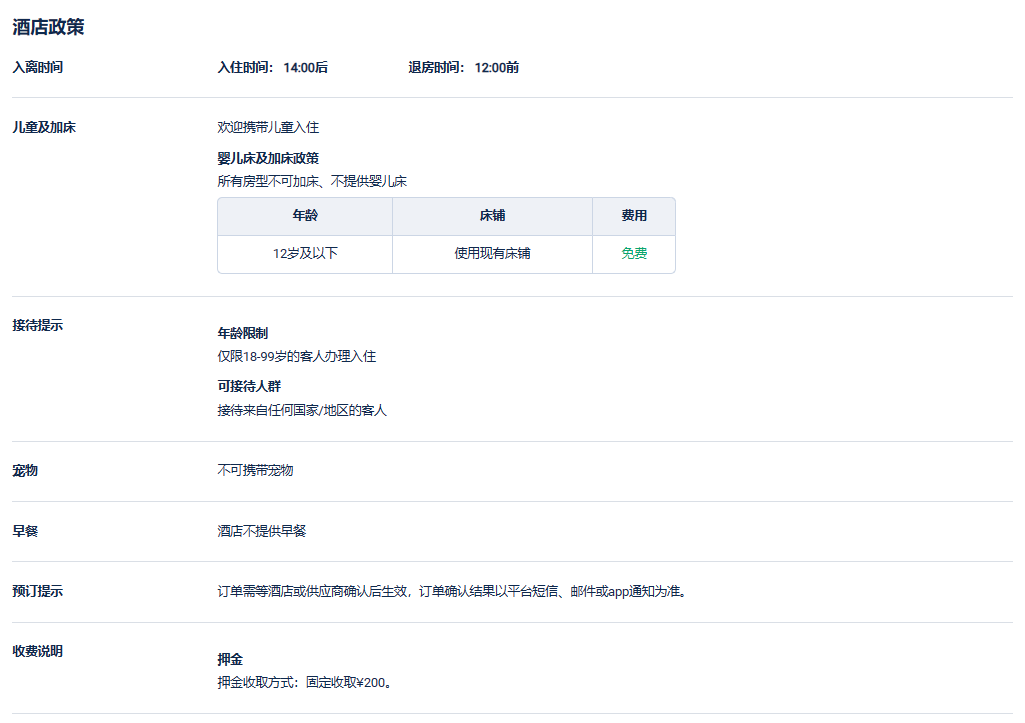Select the 12岁及以下 table cell
This screenshot has width=1025, height=723.
(x=305, y=254)
